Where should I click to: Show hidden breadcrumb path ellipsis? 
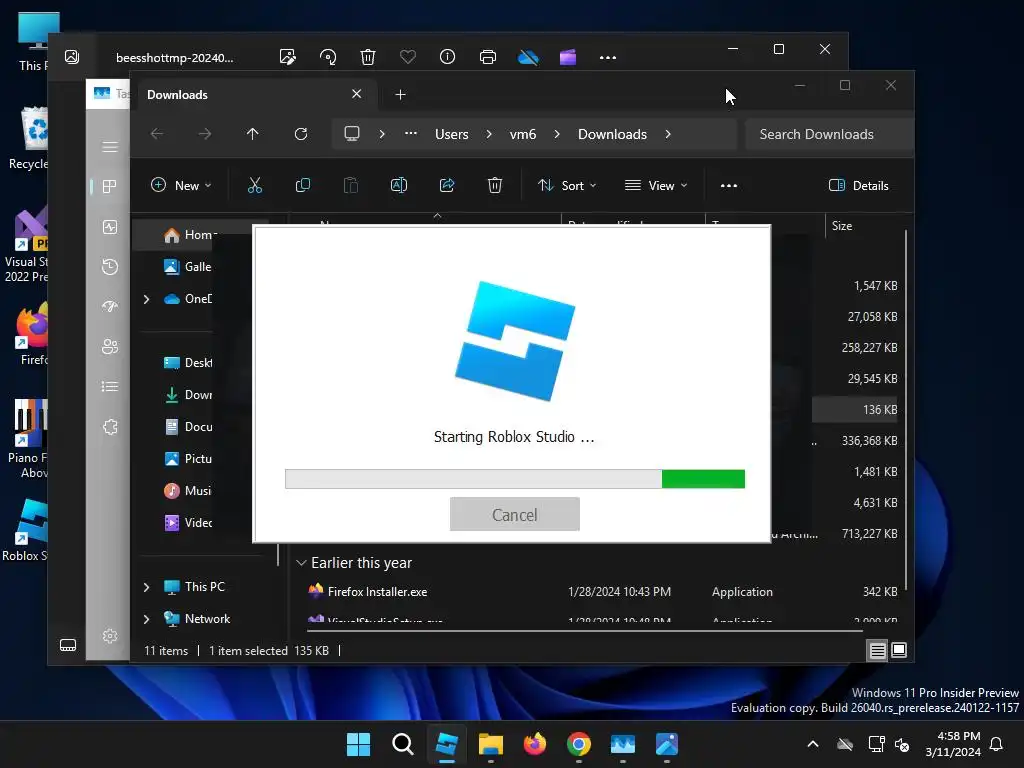(x=411, y=134)
